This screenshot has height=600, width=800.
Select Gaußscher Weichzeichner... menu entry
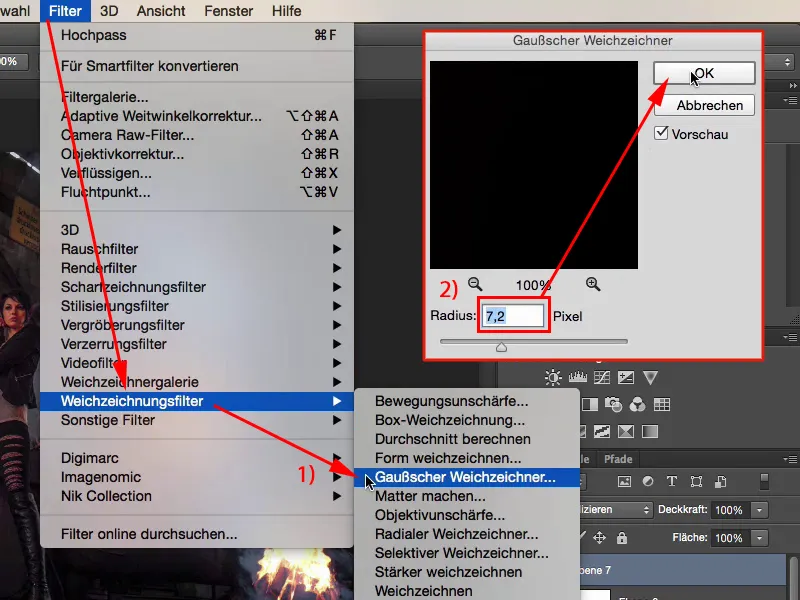pos(467,477)
